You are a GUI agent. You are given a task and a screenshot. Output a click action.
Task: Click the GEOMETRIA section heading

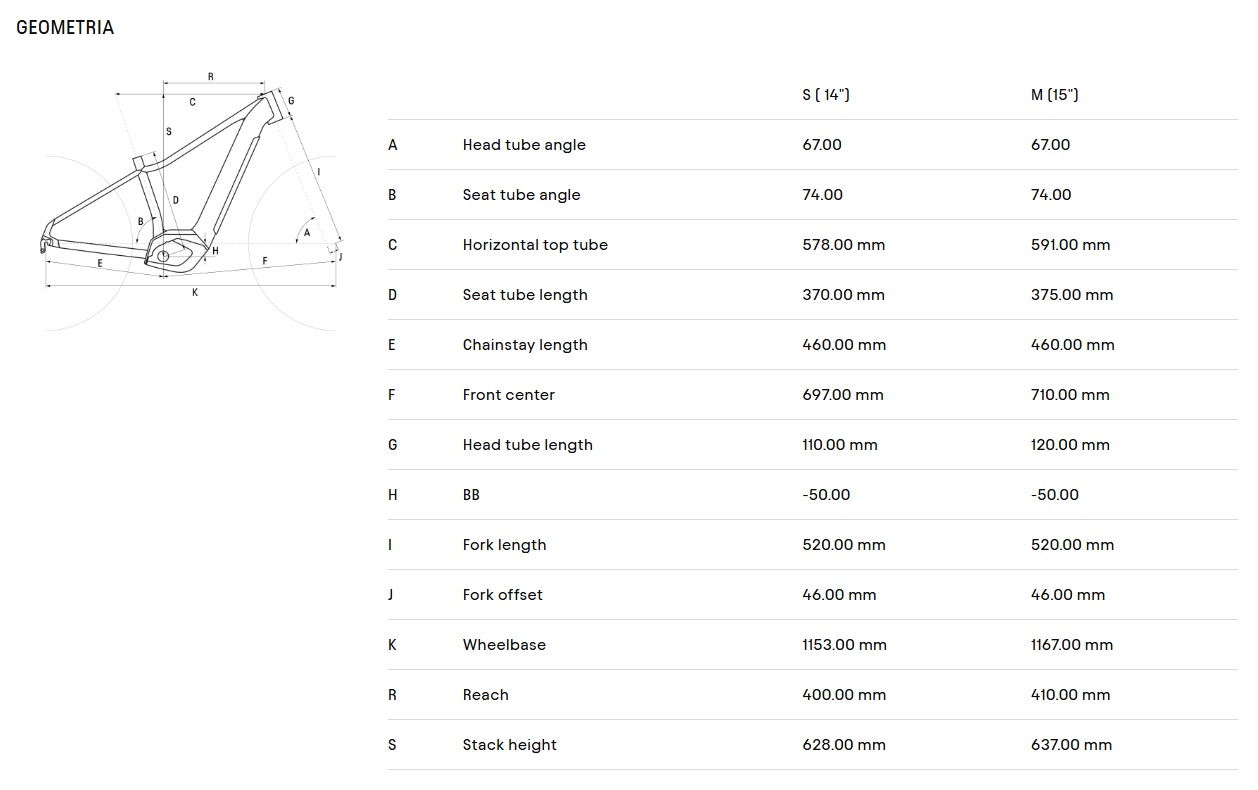coord(65,28)
